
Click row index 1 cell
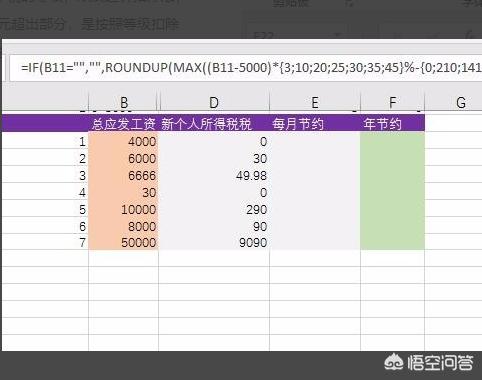point(45,141)
